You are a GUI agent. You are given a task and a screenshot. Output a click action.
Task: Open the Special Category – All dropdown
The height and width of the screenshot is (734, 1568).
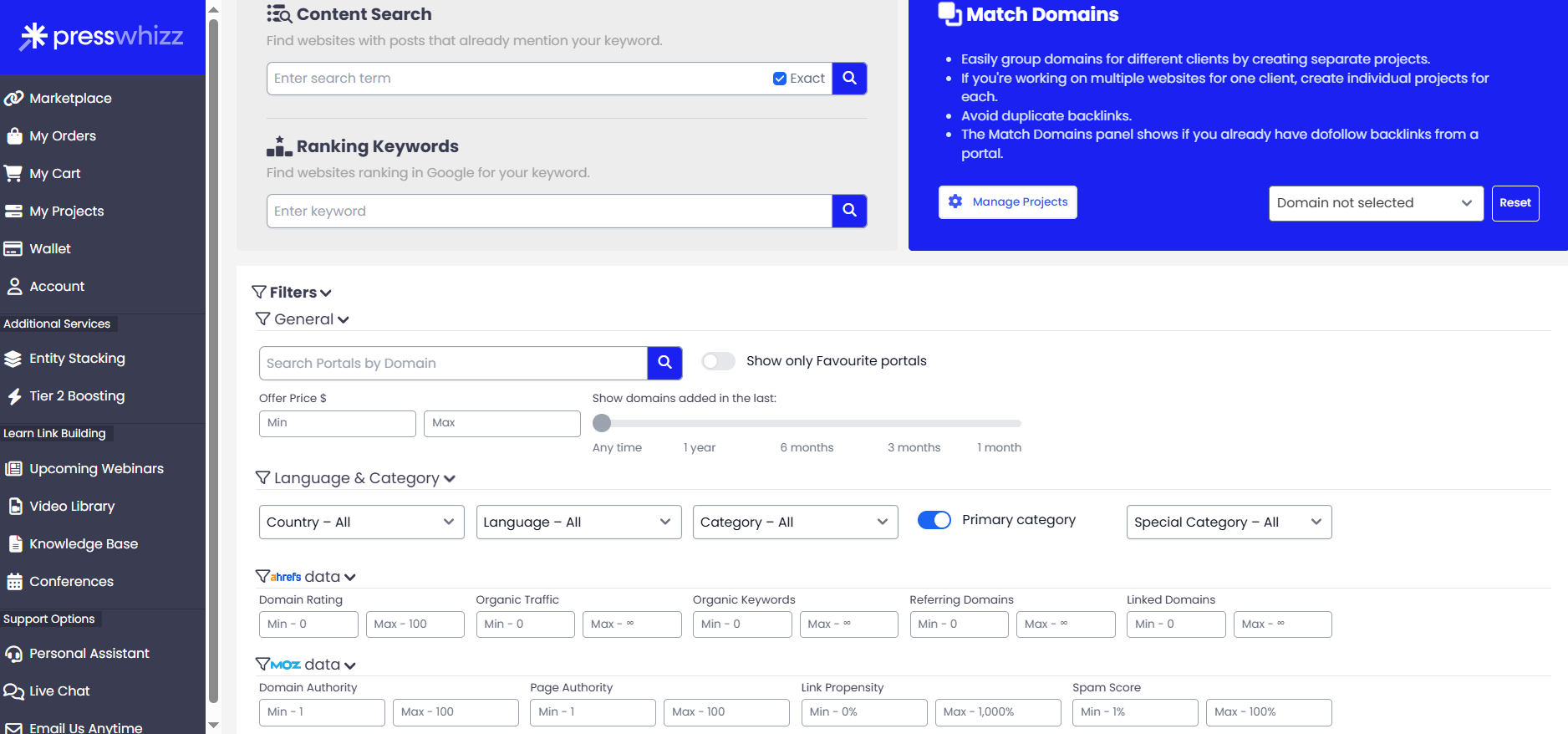pos(1229,522)
